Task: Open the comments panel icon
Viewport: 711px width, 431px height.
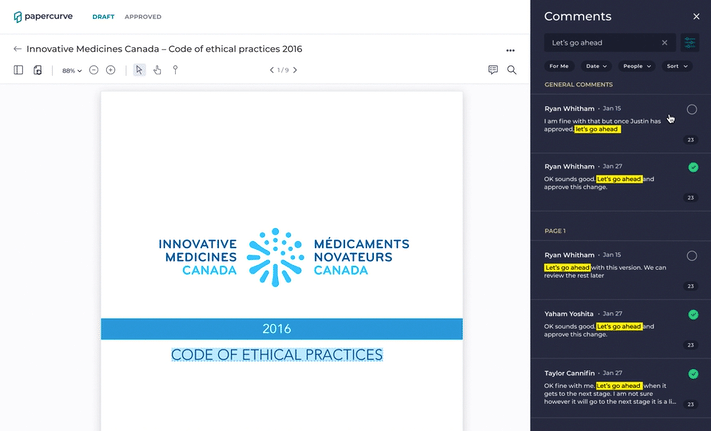Action: click(493, 69)
